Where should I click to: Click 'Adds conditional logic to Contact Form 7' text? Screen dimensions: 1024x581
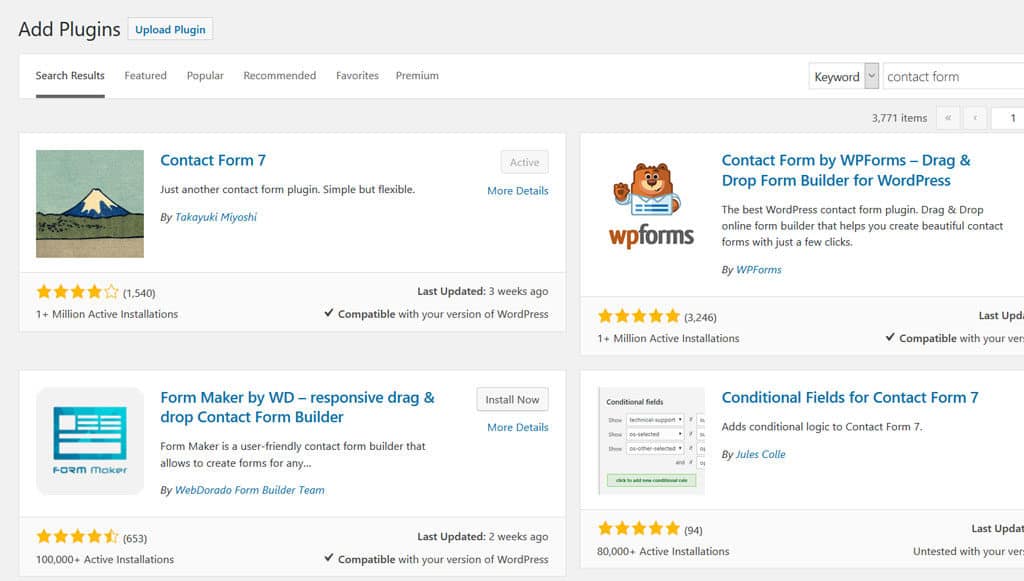click(822, 427)
